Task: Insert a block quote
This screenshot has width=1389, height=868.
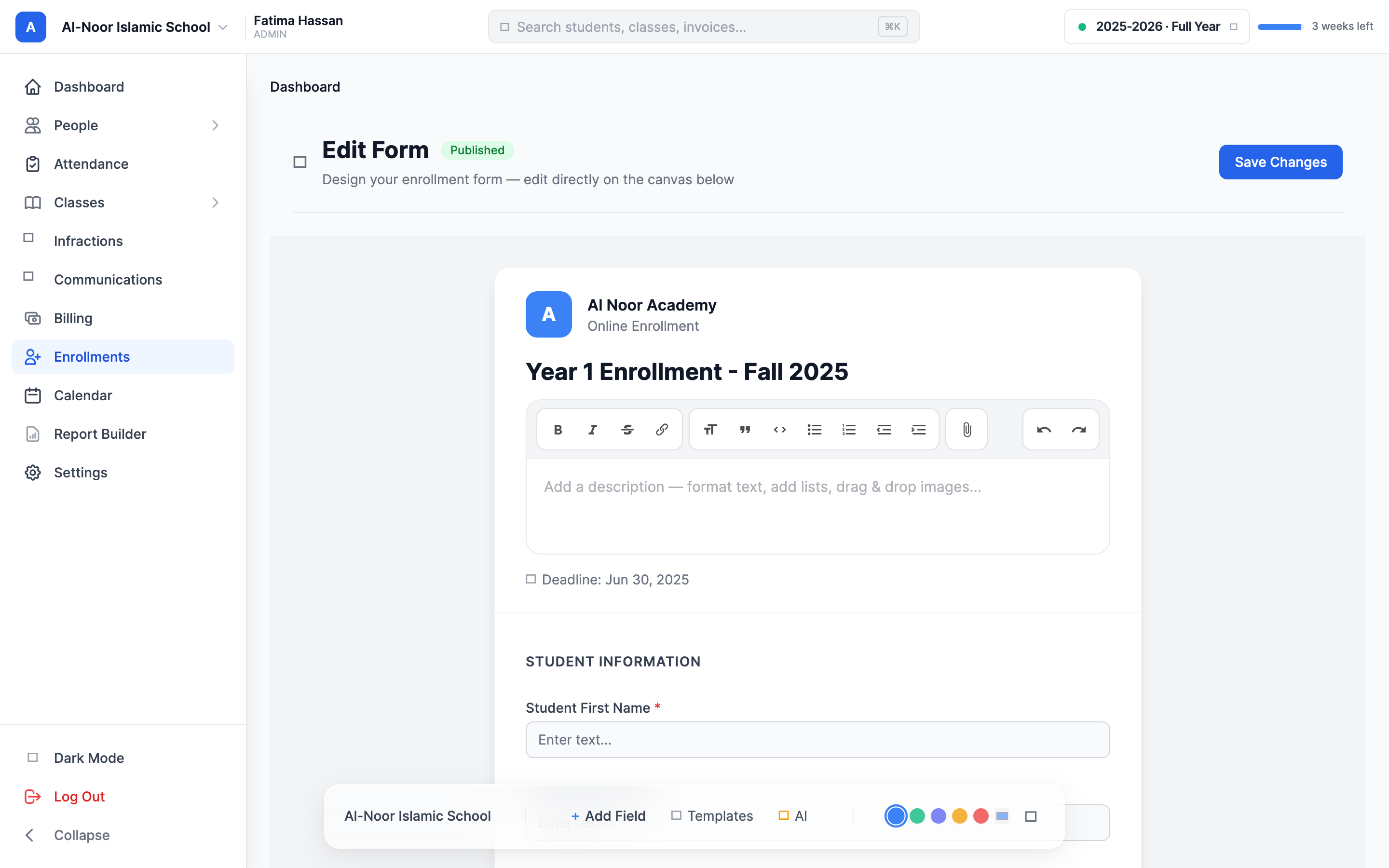Action: pyautogui.click(x=745, y=429)
